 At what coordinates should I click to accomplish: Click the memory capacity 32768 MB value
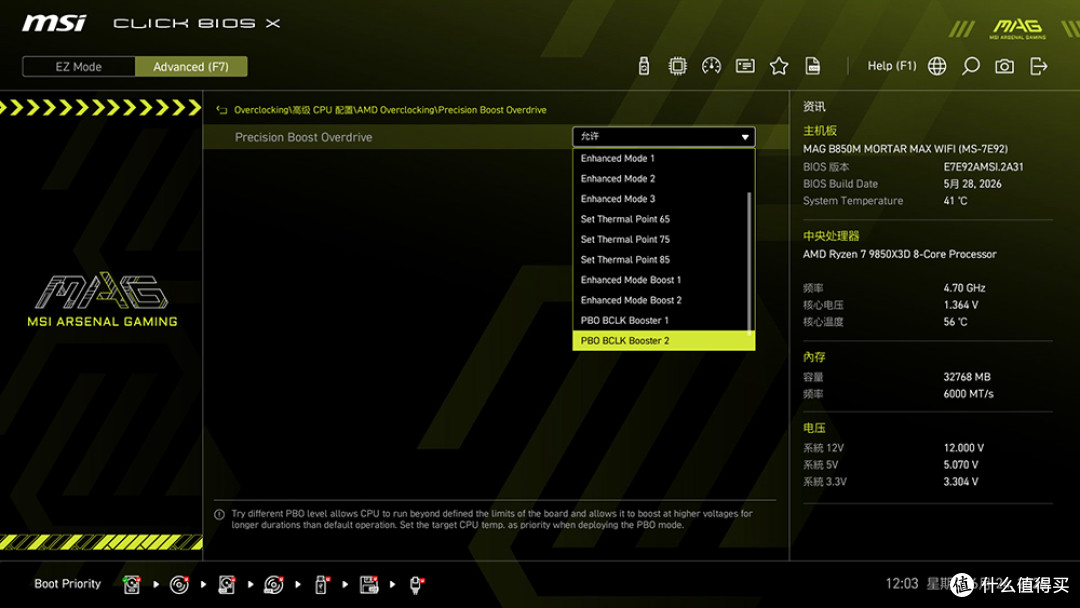(966, 377)
